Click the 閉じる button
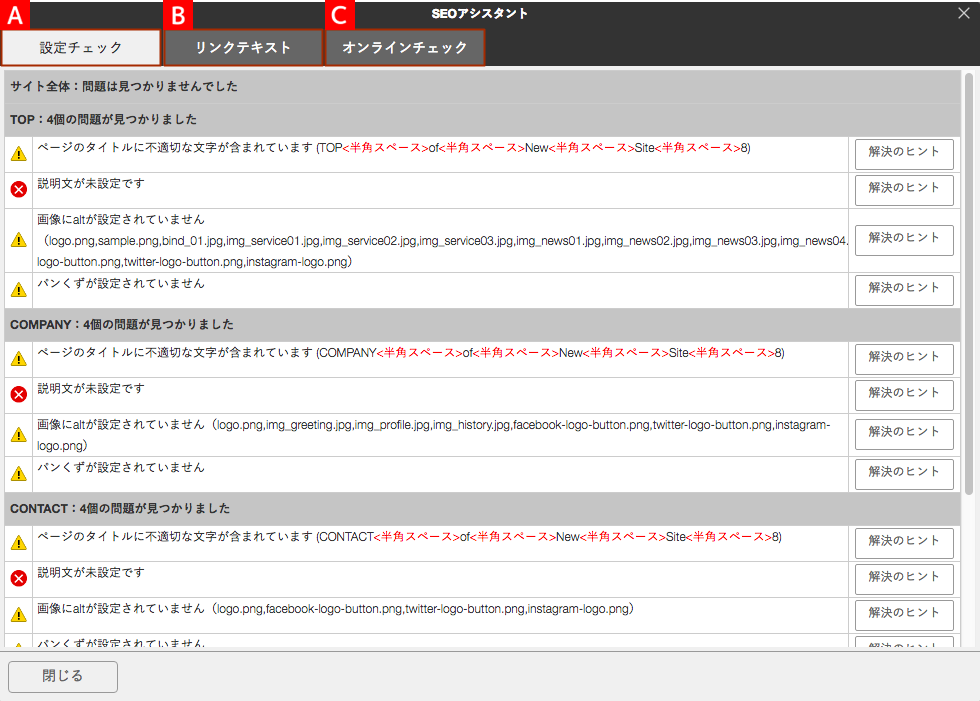 pyautogui.click(x=63, y=676)
